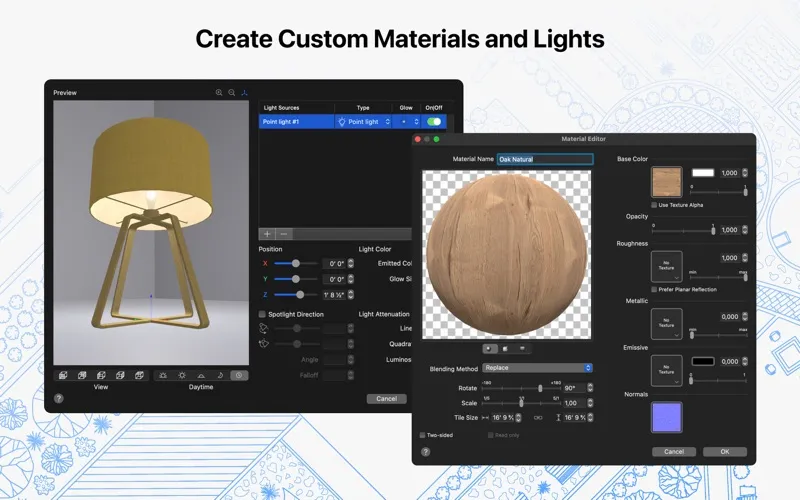Check the Use Texture Alpha option

point(653,204)
